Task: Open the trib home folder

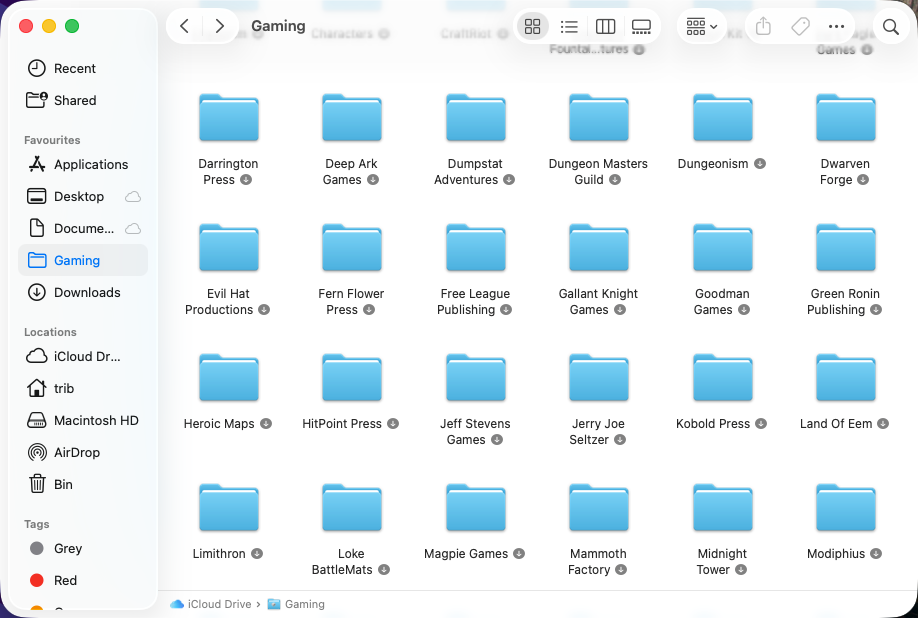Action: point(83,388)
